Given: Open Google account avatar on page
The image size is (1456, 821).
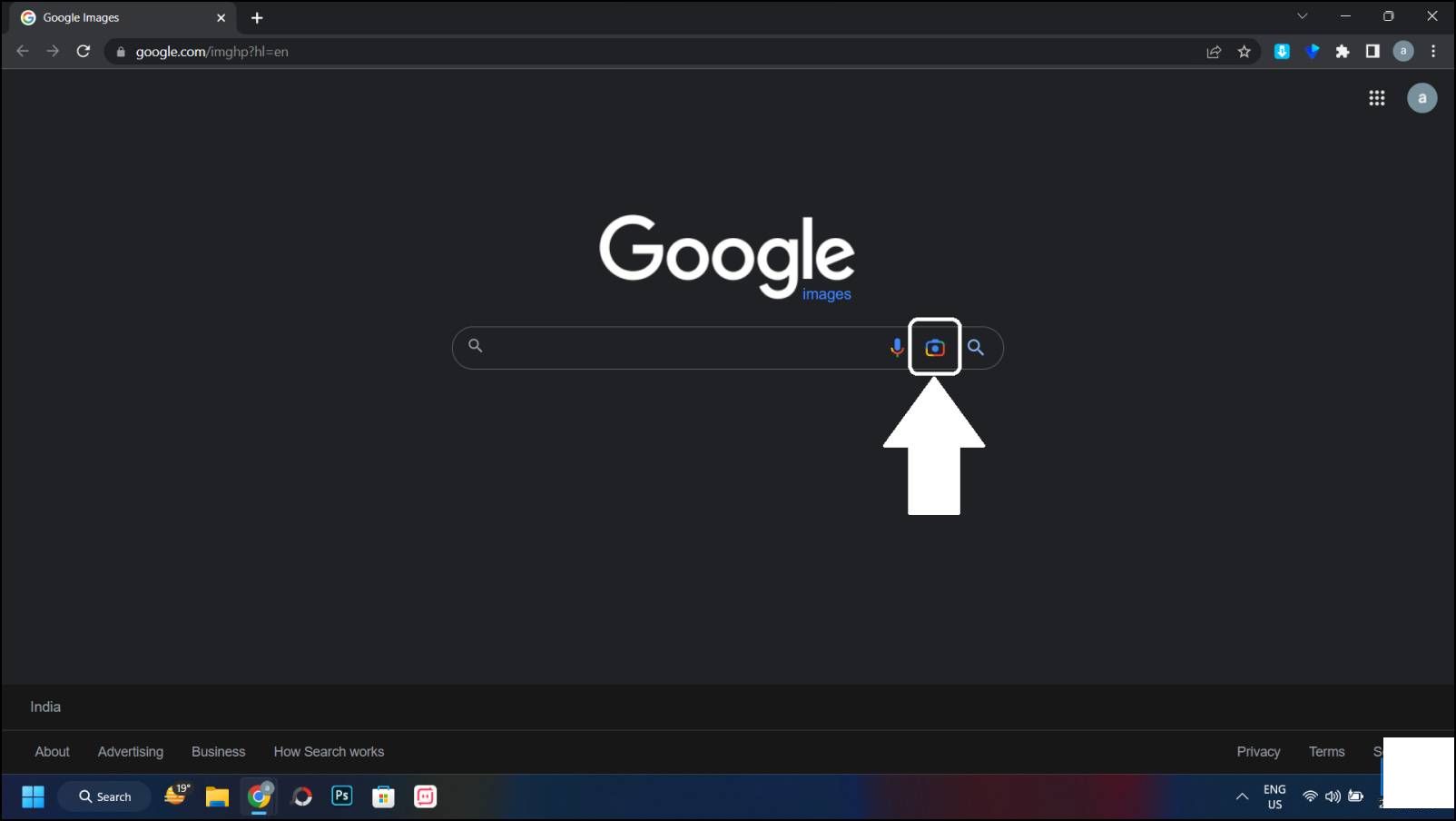Looking at the screenshot, I should 1422,98.
